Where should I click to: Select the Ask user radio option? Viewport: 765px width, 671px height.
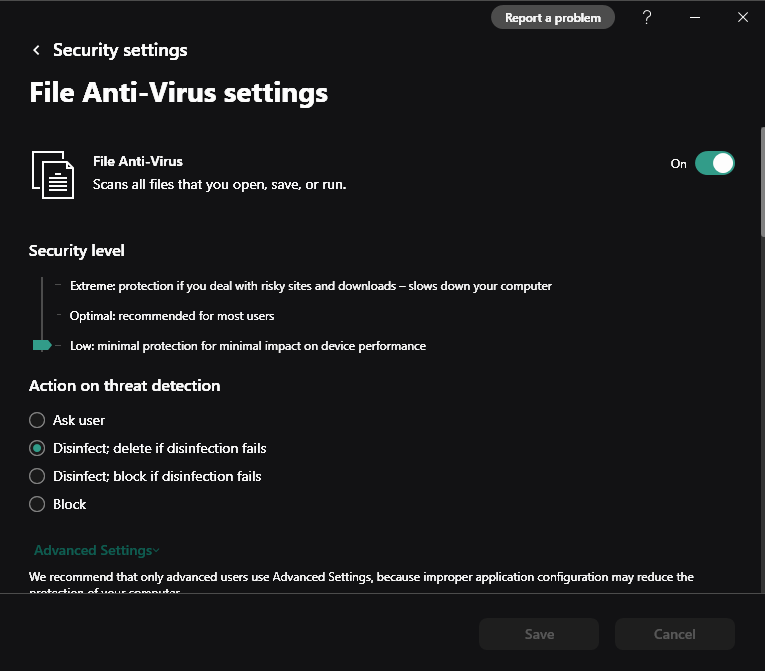point(37,420)
